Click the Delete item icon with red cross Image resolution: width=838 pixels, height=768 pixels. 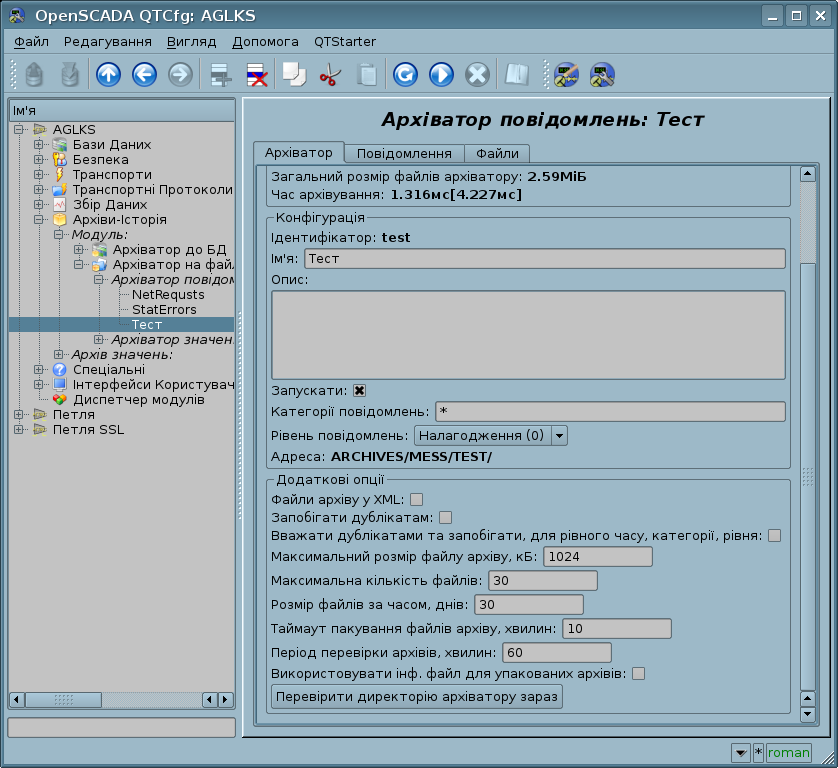pyautogui.click(x=256, y=75)
